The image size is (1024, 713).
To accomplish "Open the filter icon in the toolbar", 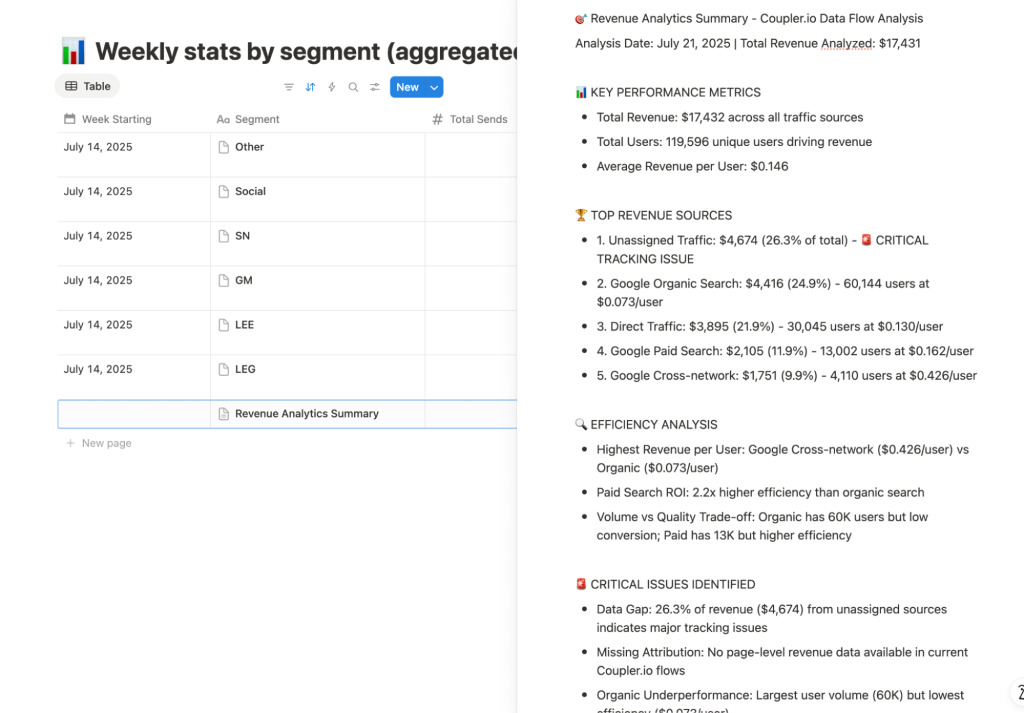I will 289,87.
